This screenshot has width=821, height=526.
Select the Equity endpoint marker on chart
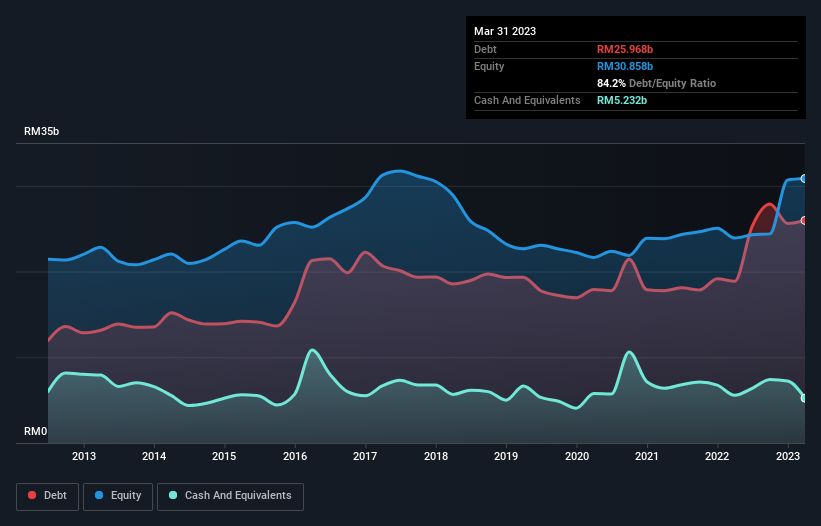[804, 178]
